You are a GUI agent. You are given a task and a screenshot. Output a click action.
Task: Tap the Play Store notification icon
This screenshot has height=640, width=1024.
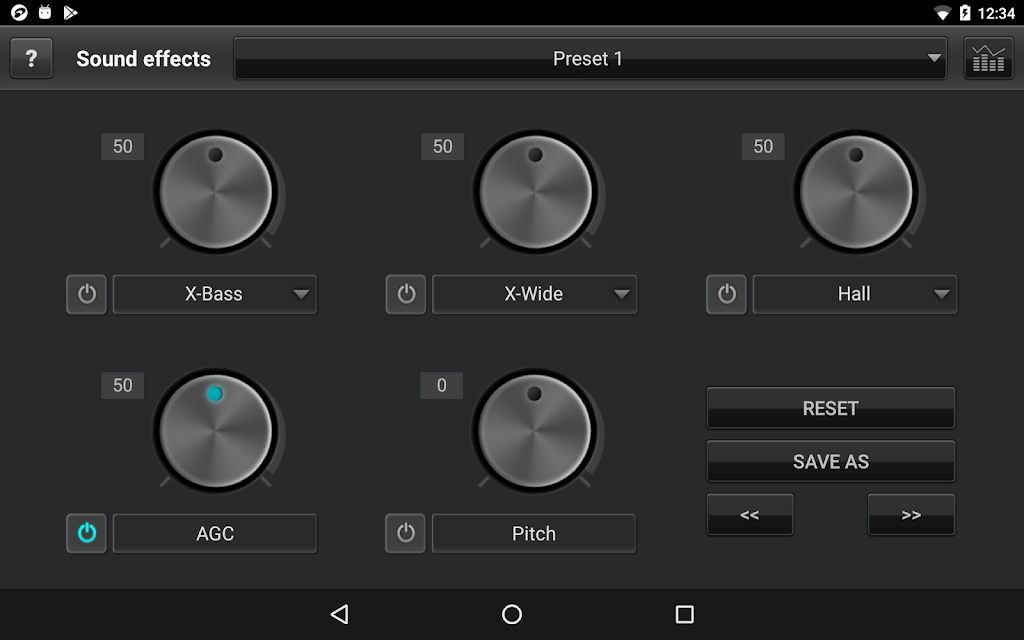click(x=70, y=13)
